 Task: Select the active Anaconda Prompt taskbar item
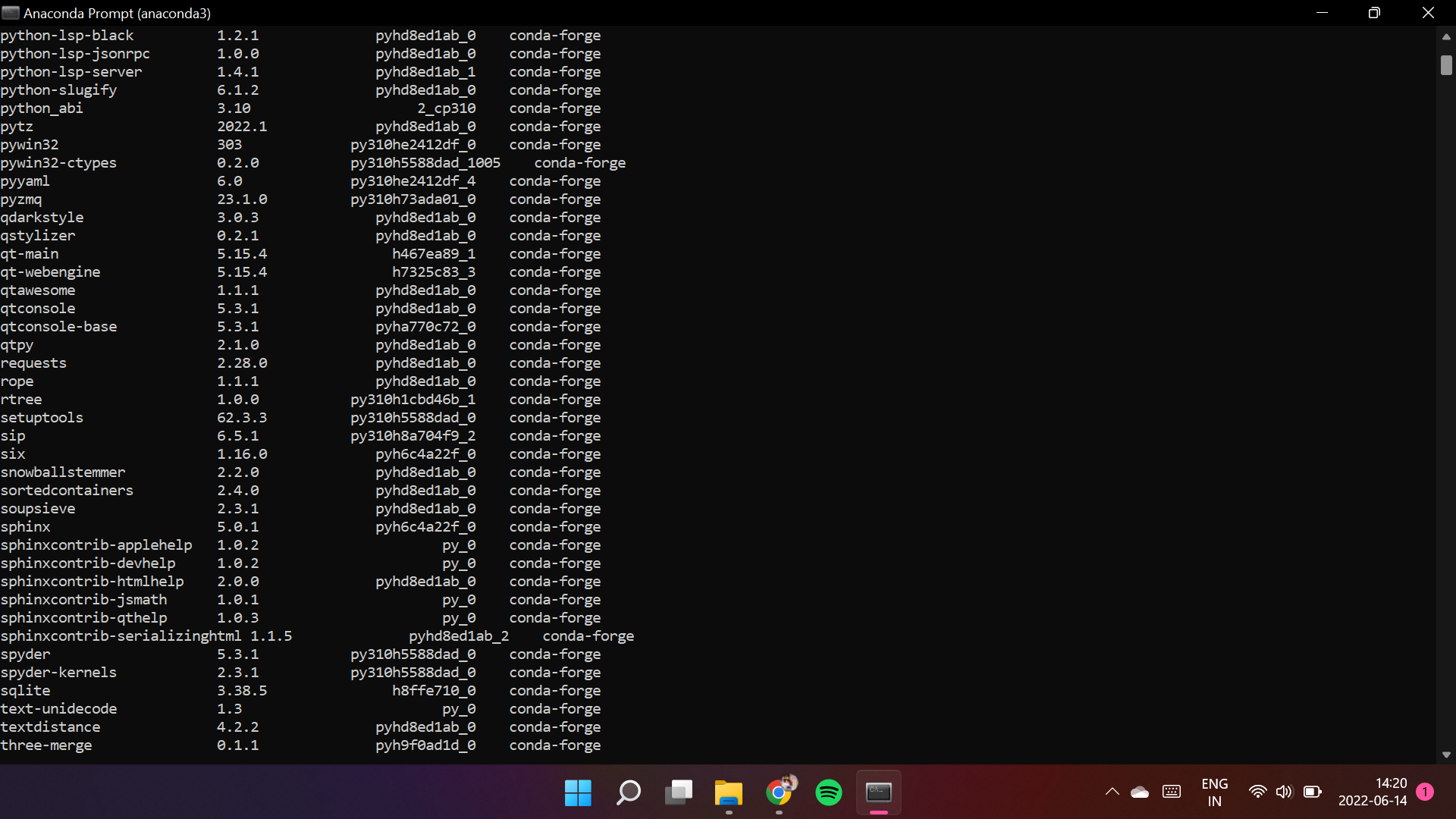tap(879, 792)
